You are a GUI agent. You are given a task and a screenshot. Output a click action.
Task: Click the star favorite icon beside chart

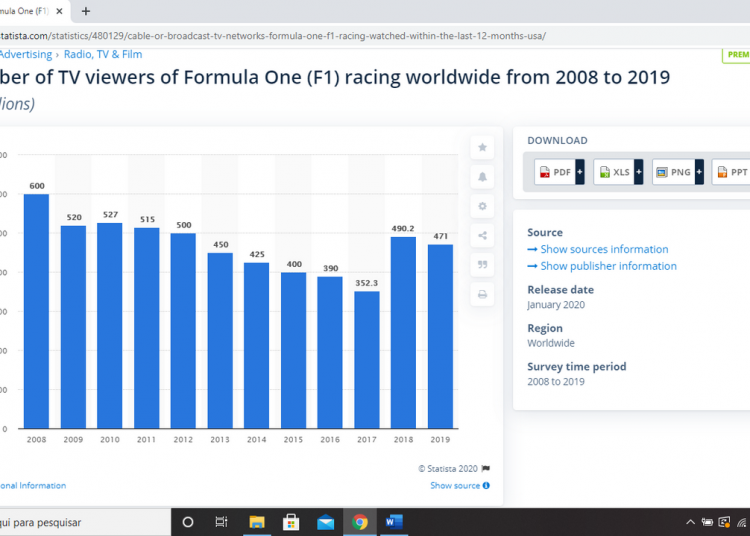pos(483,147)
